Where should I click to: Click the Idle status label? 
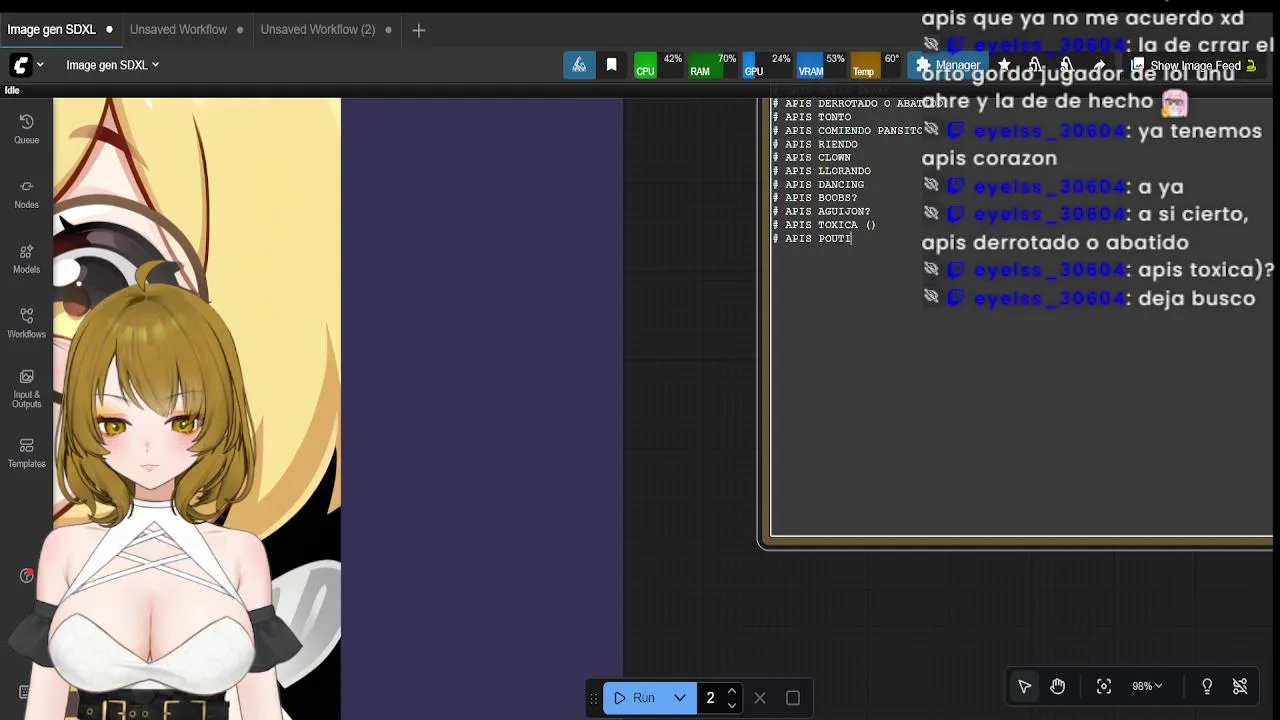[x=12, y=90]
